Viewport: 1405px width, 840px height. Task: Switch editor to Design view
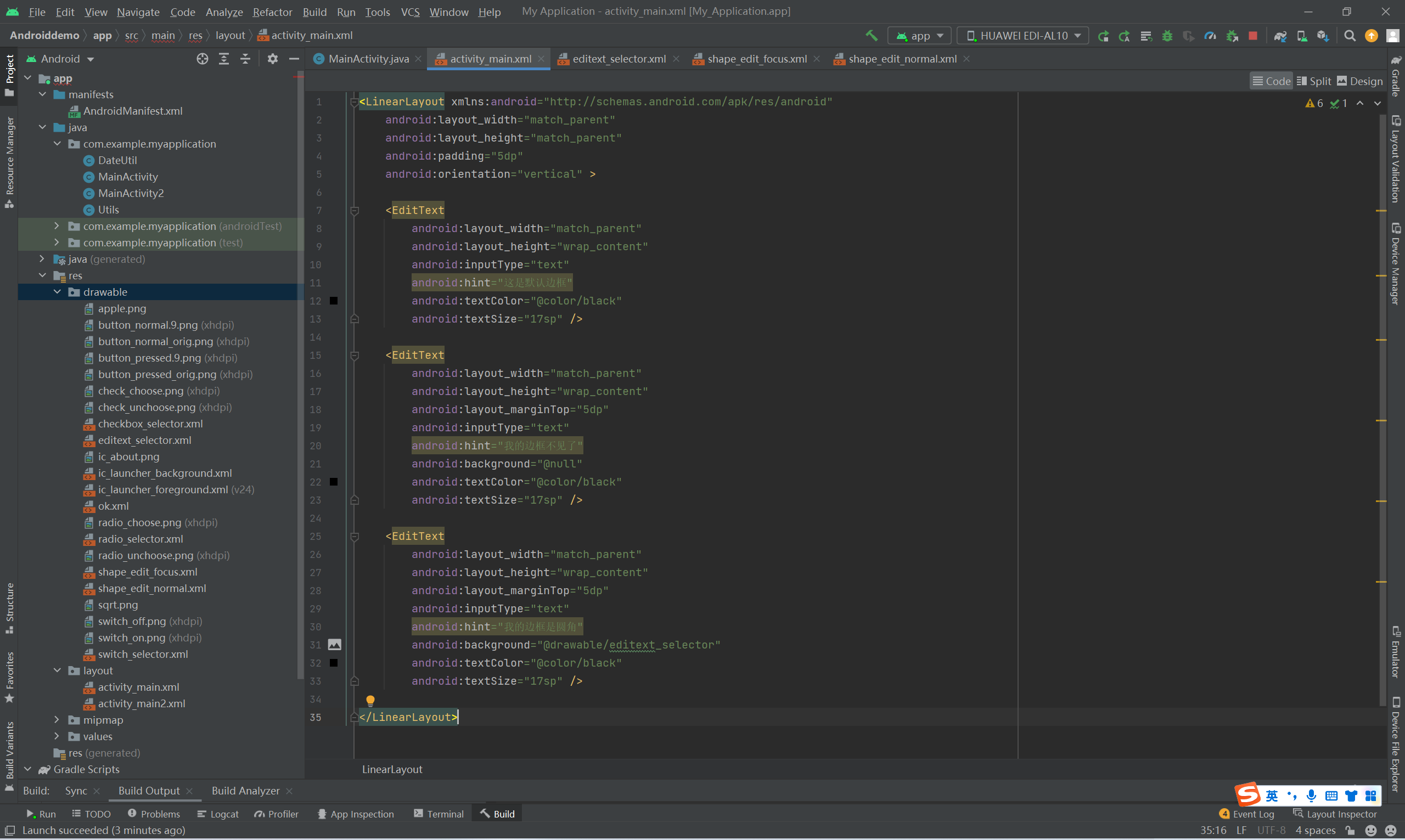point(1359,81)
